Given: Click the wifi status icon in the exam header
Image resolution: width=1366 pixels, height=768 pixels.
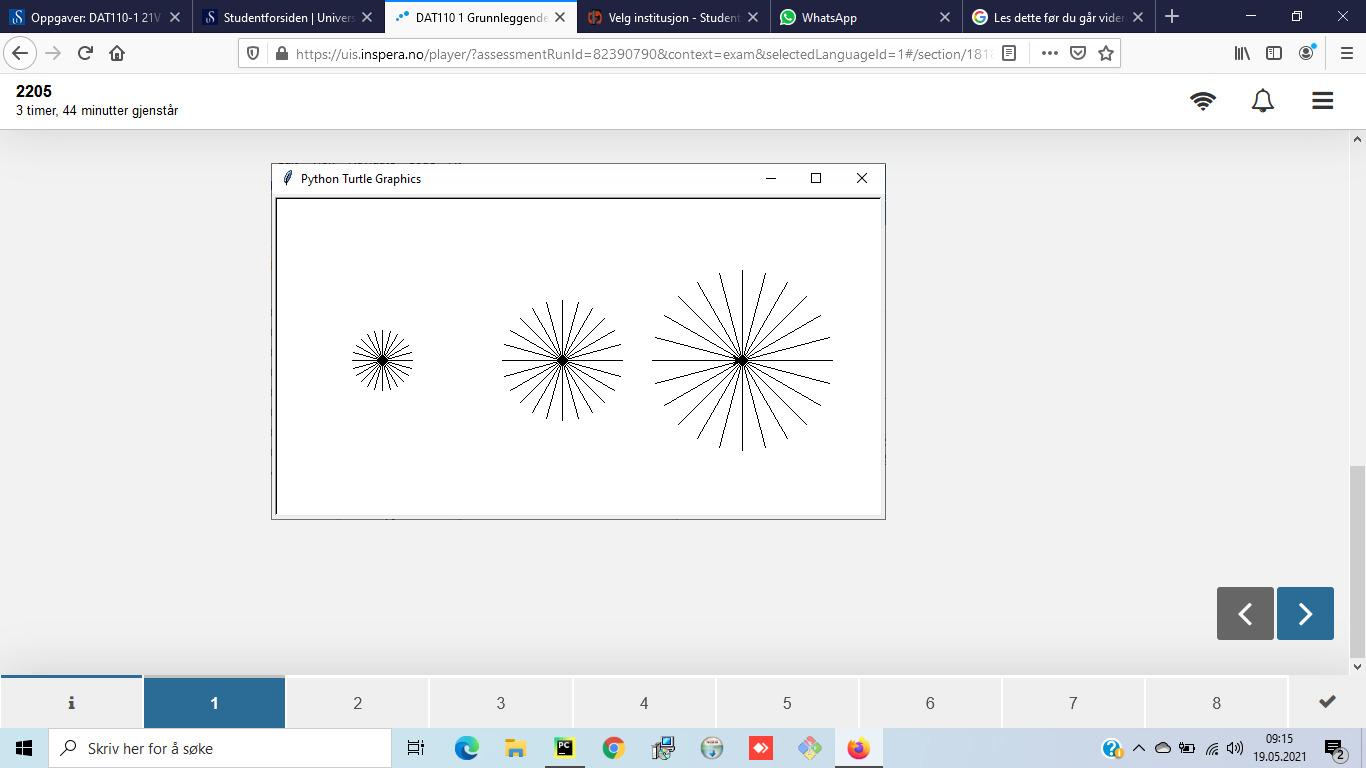Looking at the screenshot, I should [x=1203, y=100].
